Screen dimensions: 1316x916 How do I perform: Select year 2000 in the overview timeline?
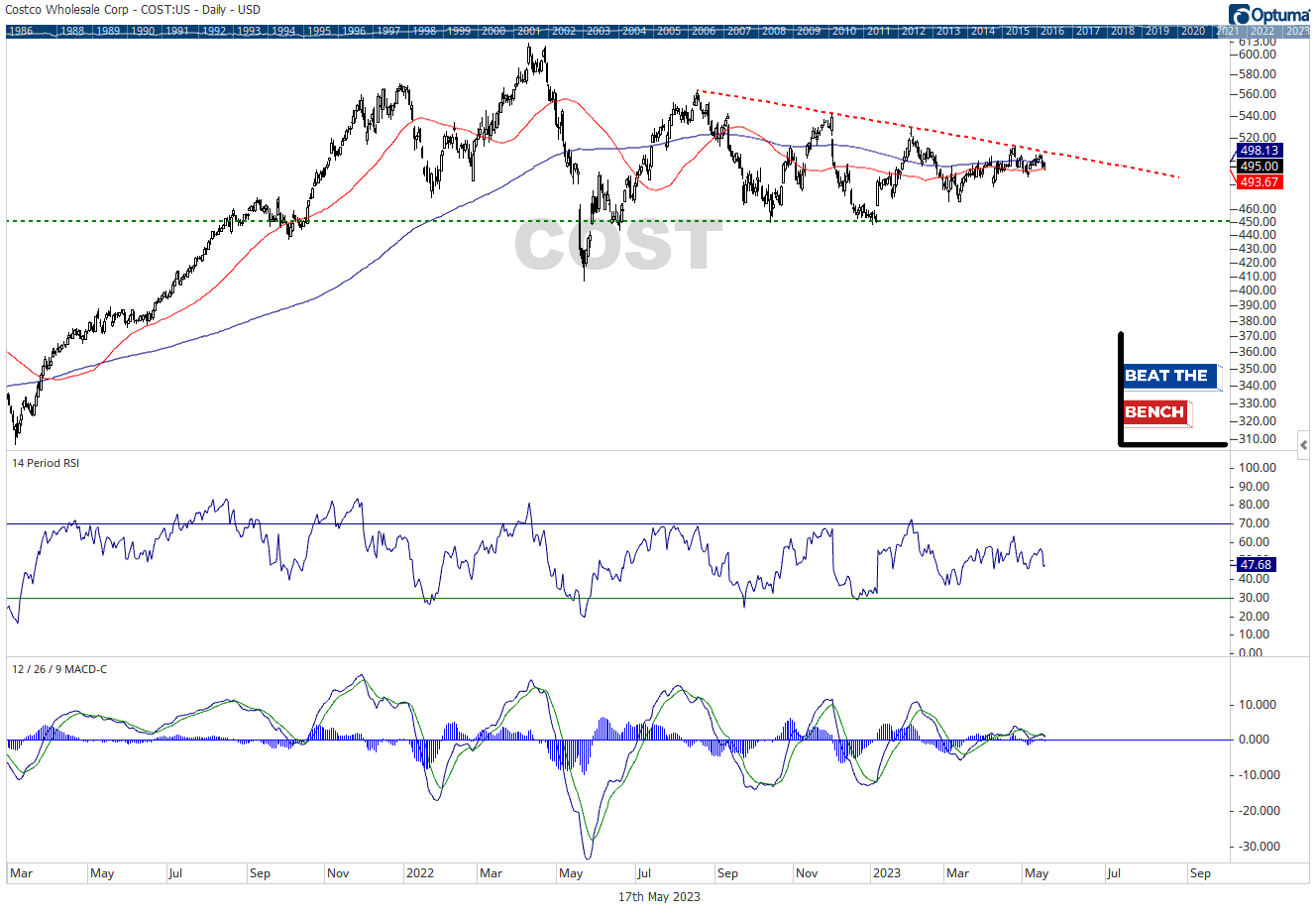pyautogui.click(x=493, y=31)
